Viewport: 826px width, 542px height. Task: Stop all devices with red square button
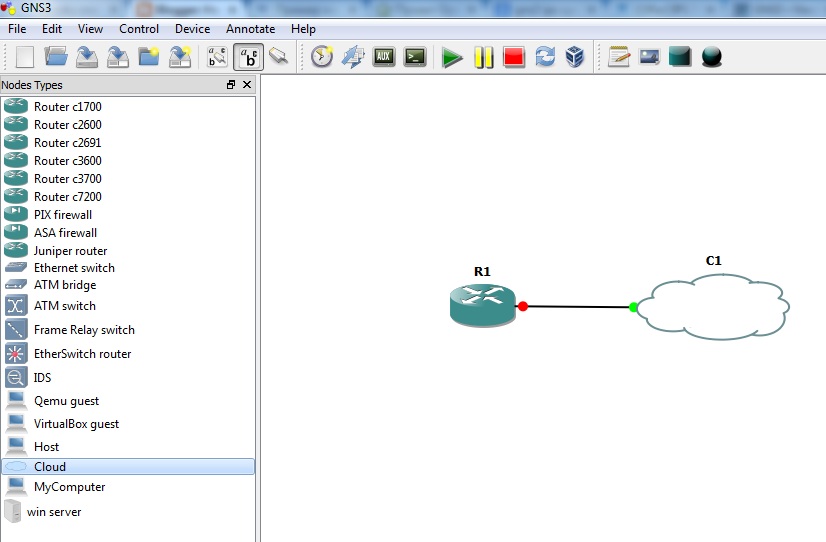[x=514, y=56]
